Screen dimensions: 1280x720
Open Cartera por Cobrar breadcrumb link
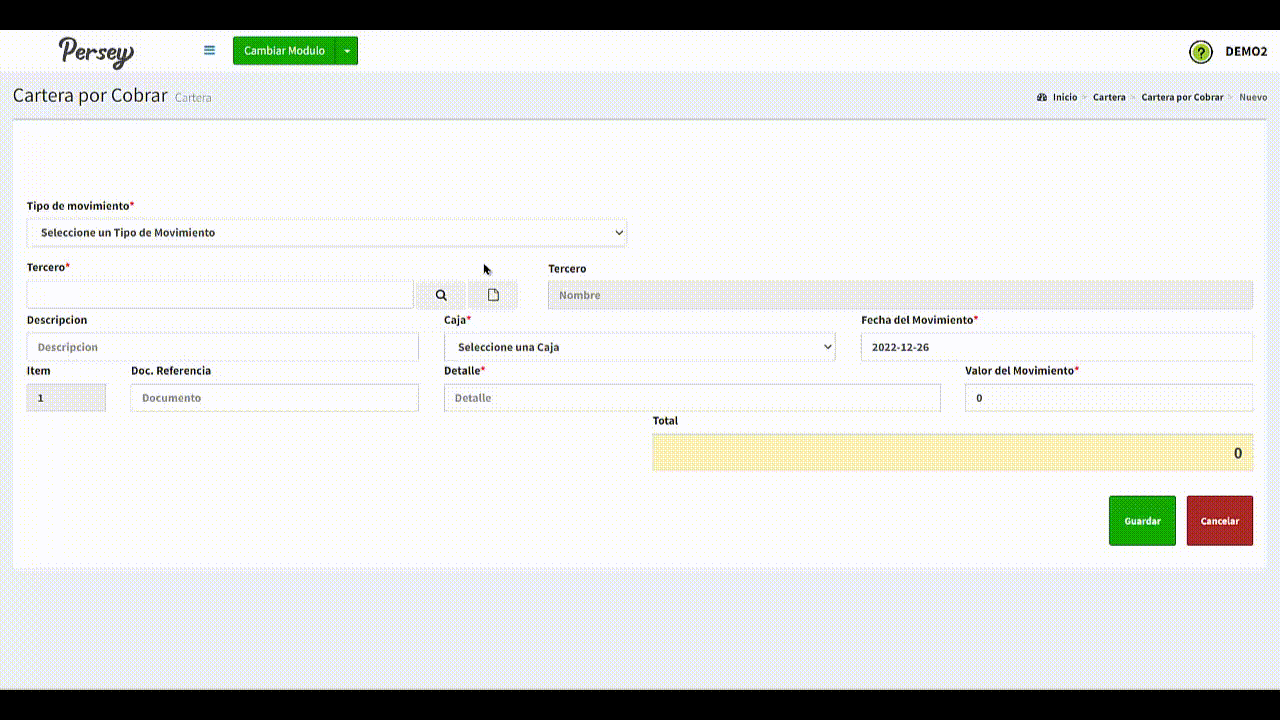click(1182, 97)
